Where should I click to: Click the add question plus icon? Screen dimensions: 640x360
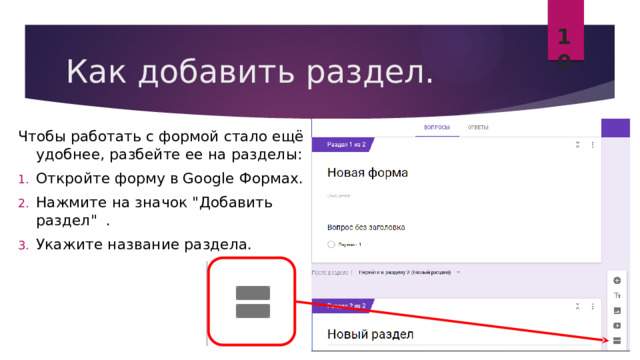617,280
